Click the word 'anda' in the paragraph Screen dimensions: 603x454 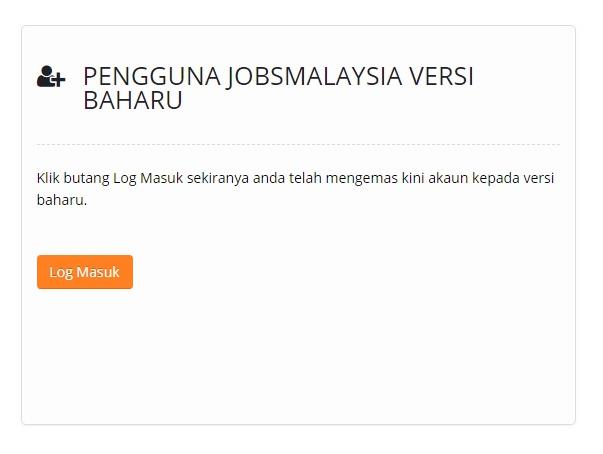point(269,178)
